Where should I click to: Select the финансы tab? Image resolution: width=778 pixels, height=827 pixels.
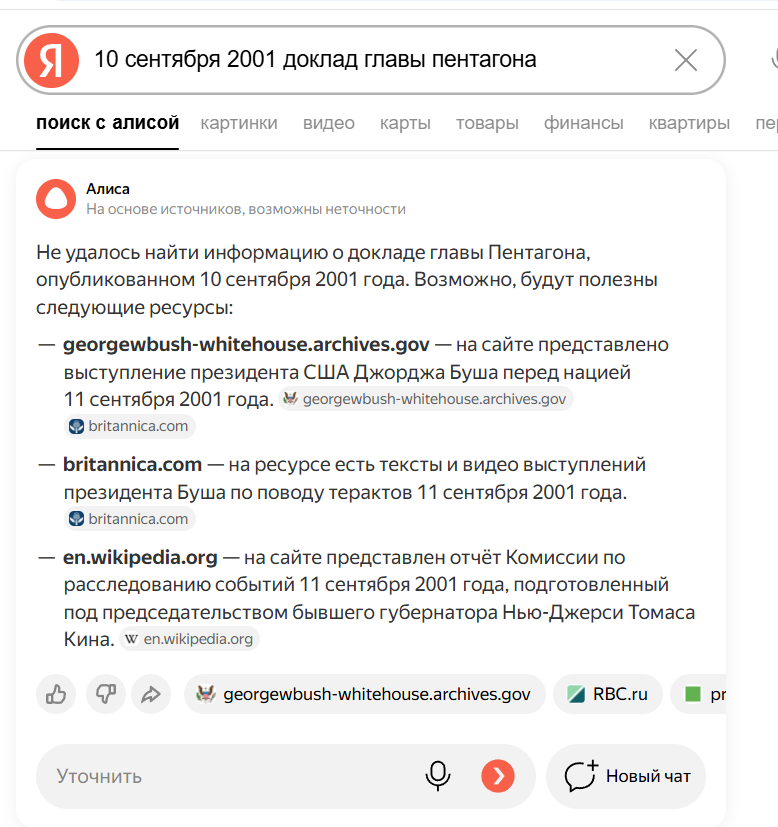583,123
